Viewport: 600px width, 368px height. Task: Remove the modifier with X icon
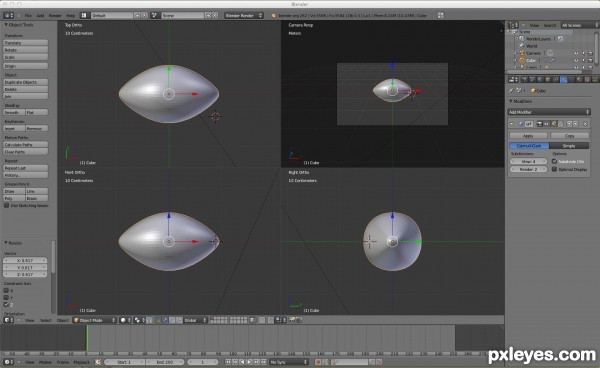(x=585, y=124)
